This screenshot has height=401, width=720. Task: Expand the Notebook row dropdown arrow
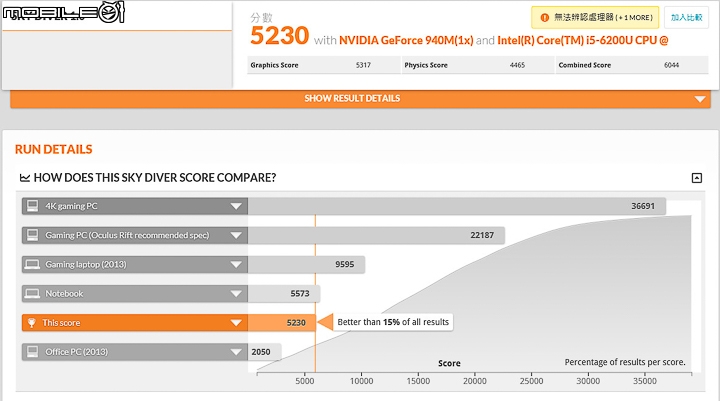tap(236, 294)
